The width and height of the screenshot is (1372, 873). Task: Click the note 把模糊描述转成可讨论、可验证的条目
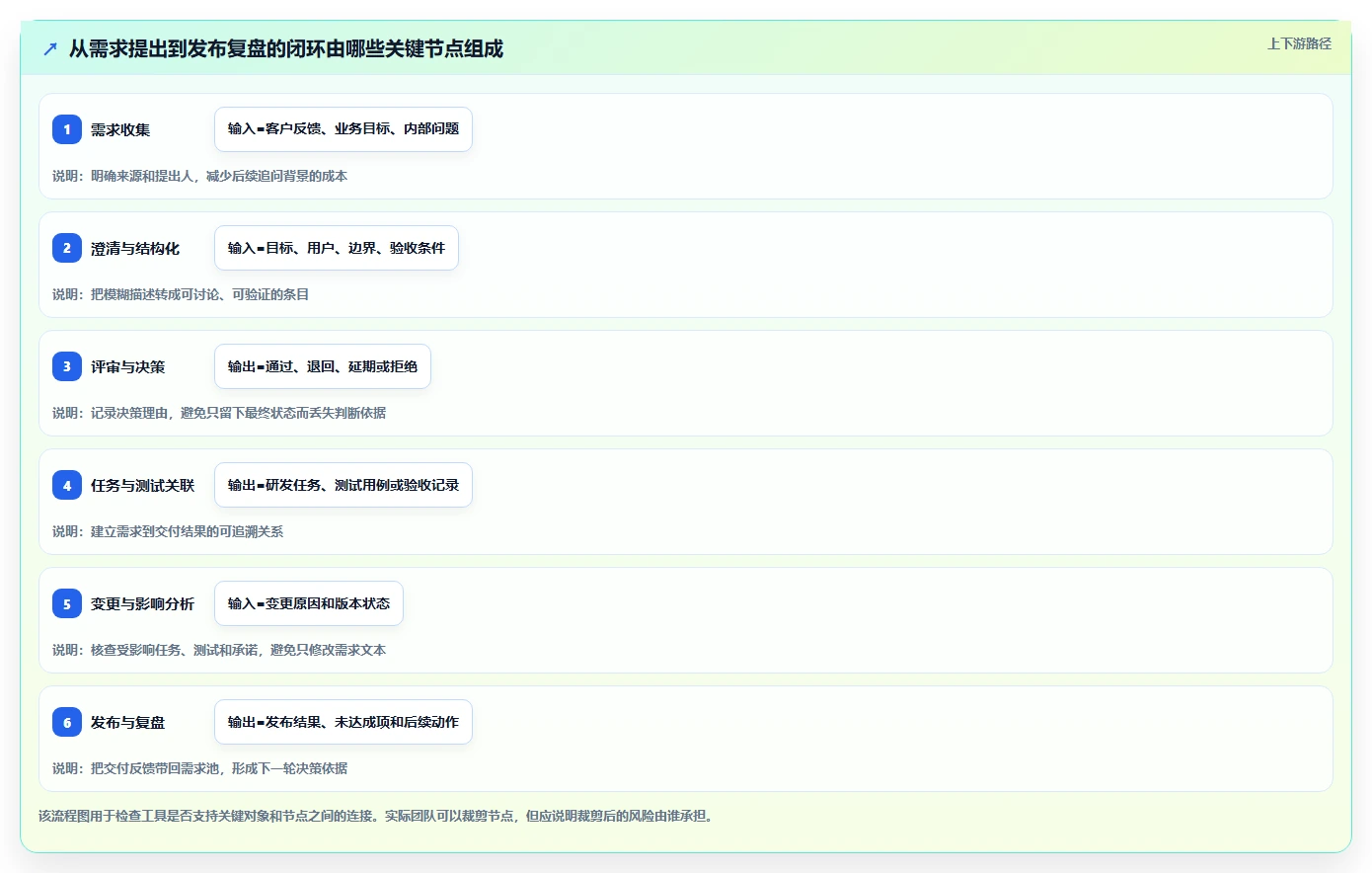(200, 294)
